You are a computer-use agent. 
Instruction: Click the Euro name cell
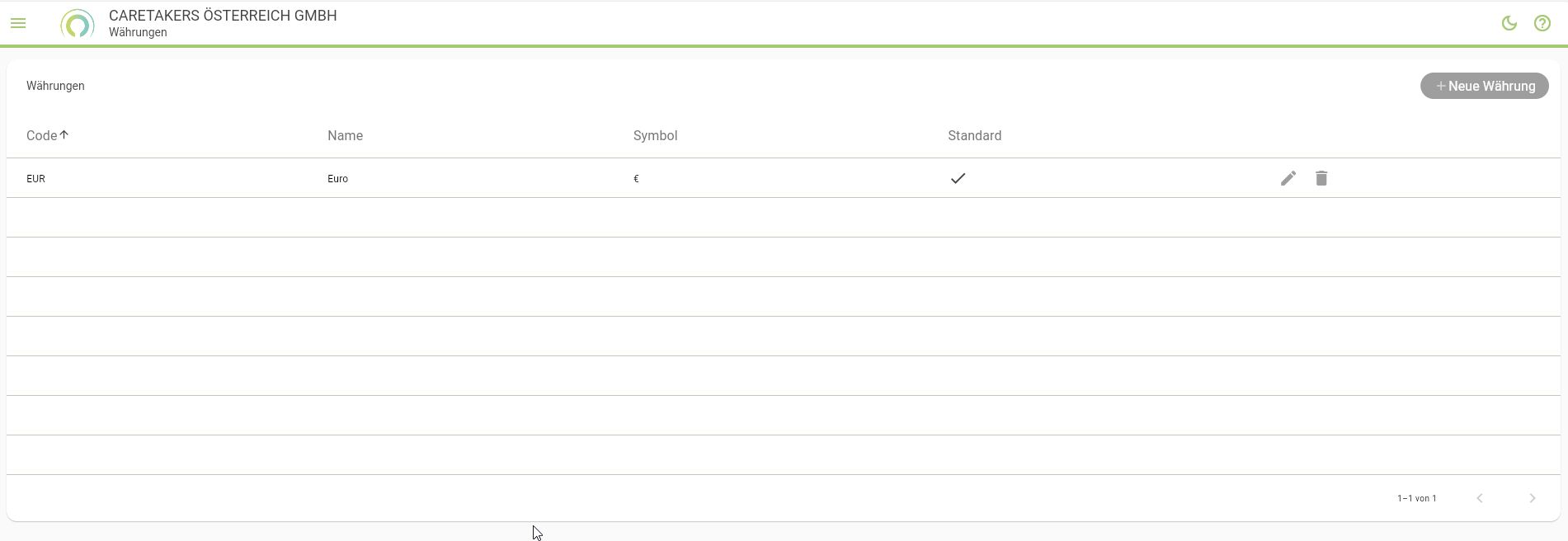[337, 179]
